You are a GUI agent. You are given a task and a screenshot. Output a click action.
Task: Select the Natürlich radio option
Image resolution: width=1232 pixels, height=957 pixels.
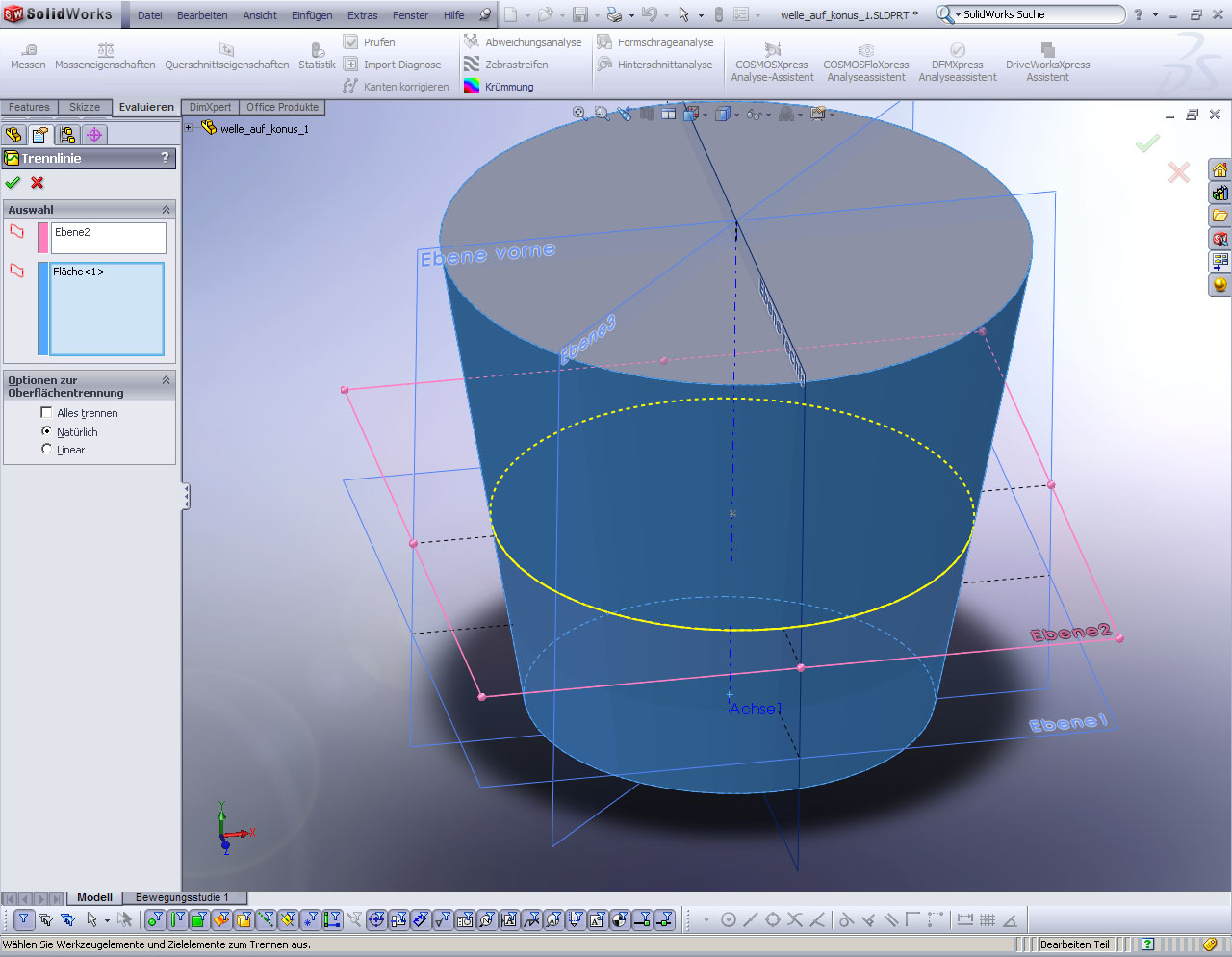pyautogui.click(x=46, y=431)
